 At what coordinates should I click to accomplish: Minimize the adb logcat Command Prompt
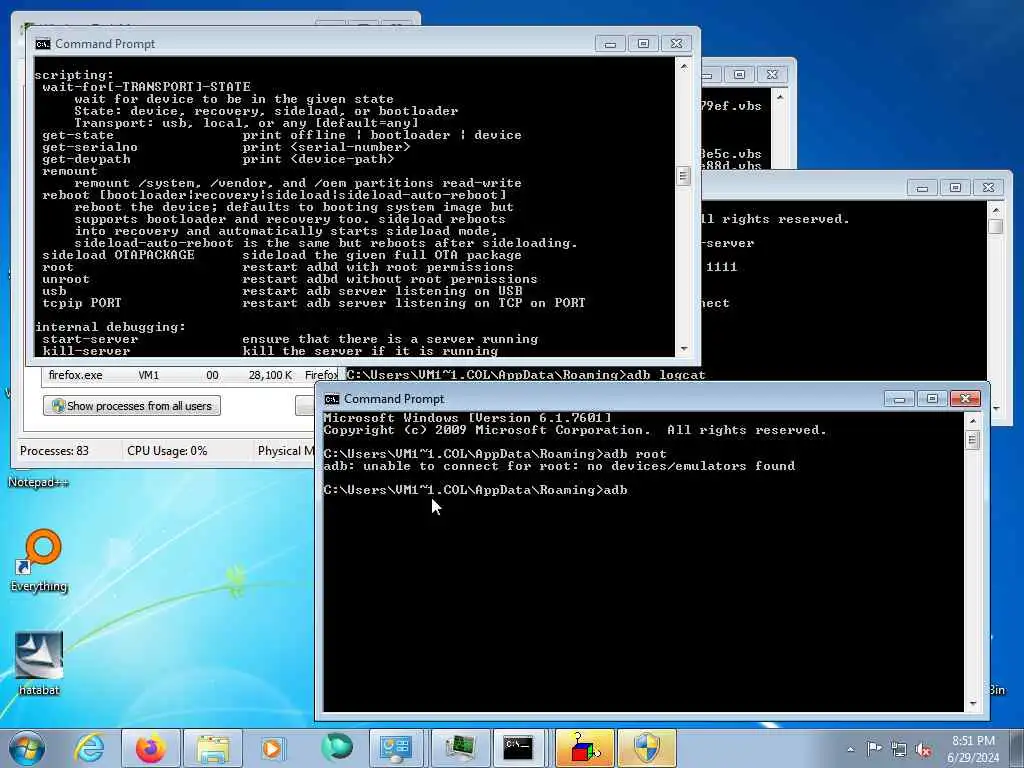point(922,188)
